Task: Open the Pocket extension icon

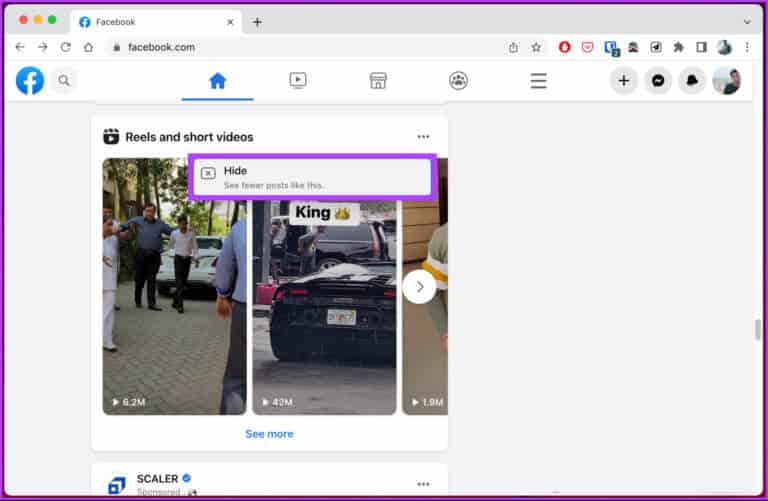Action: (587, 47)
